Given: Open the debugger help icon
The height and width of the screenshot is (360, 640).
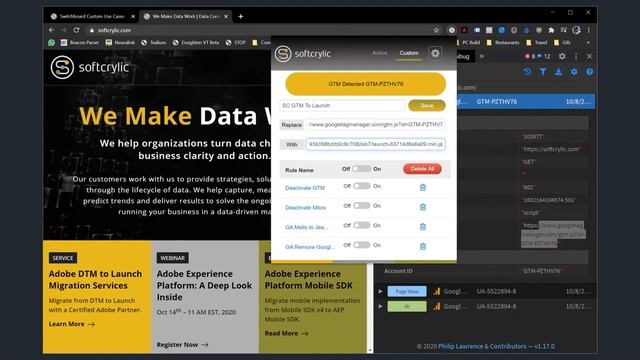Looking at the screenshot, I should [x=589, y=72].
